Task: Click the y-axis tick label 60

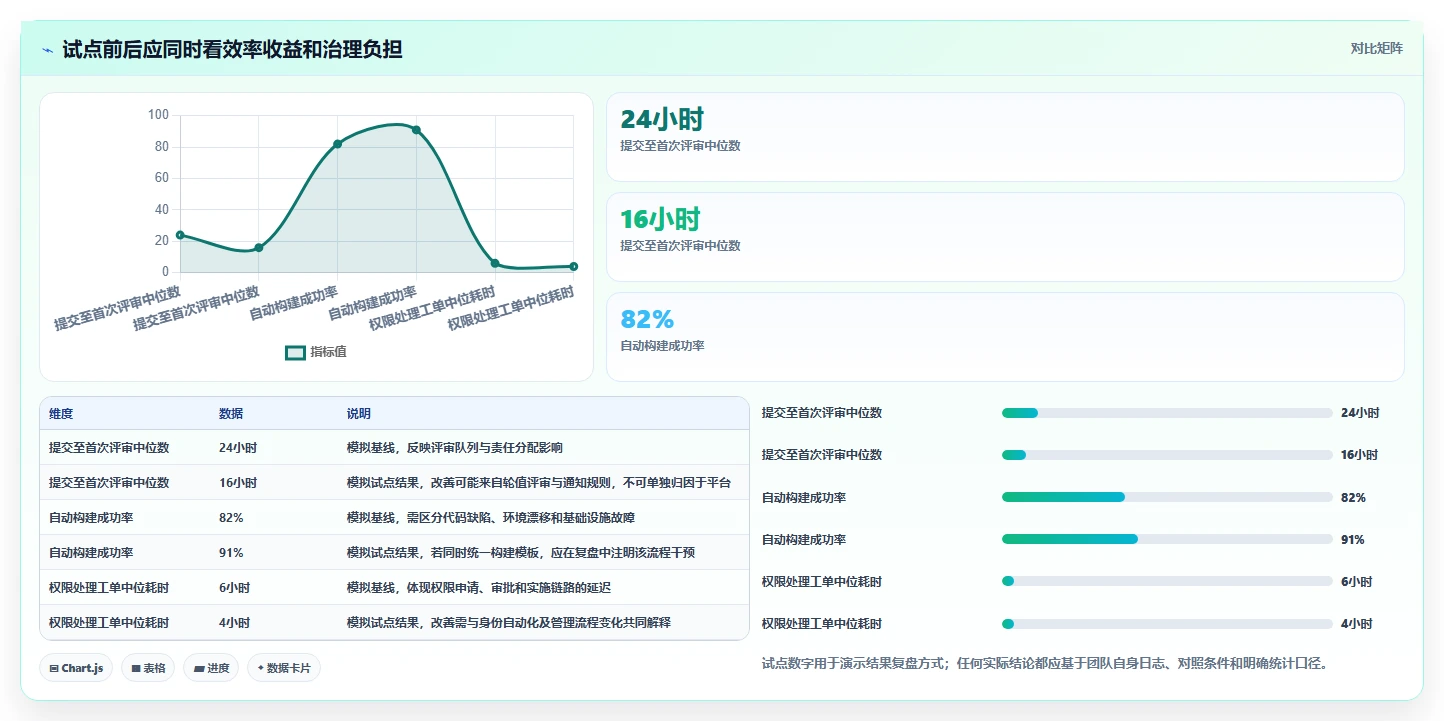Action: point(162,178)
